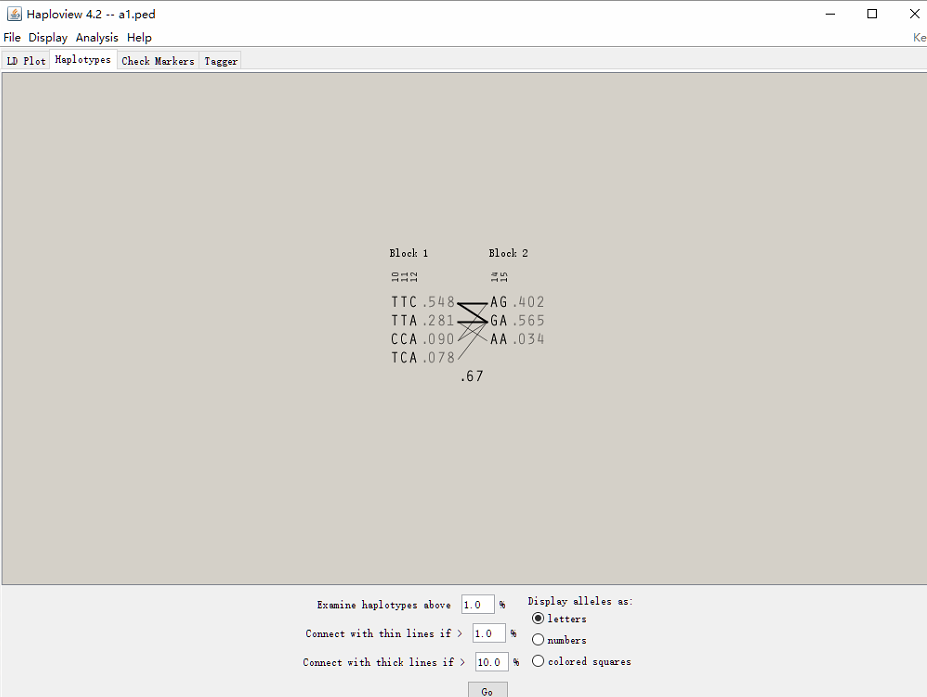Click the Block 2 label
This screenshot has width=927, height=697.
click(508, 253)
